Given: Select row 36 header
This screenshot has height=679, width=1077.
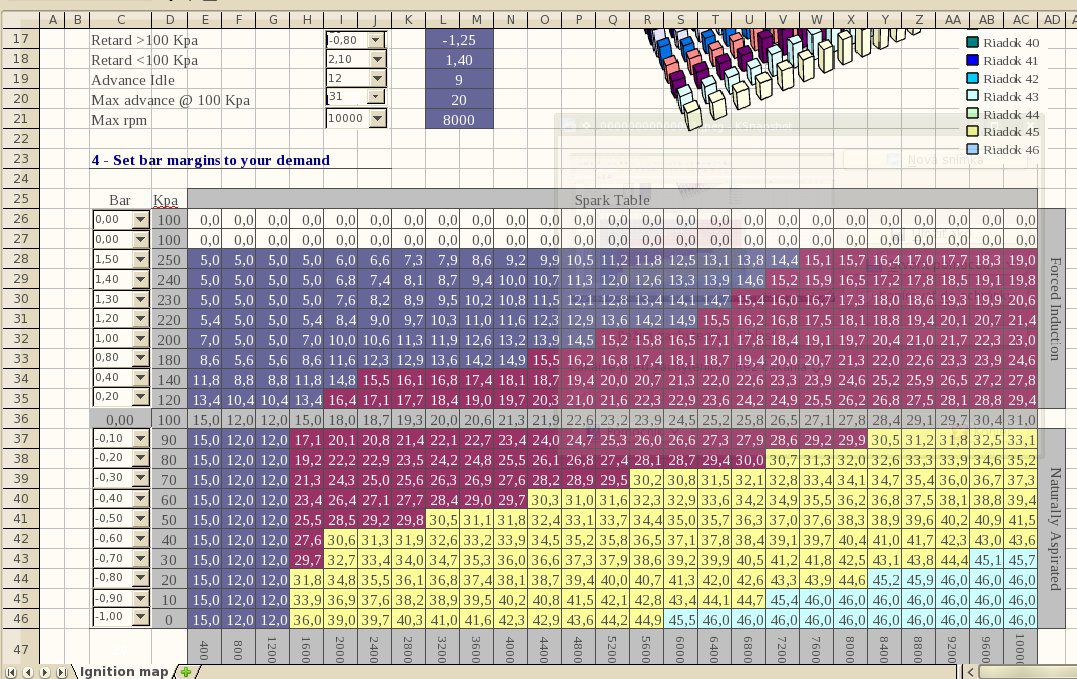Looking at the screenshot, I should pos(21,419).
